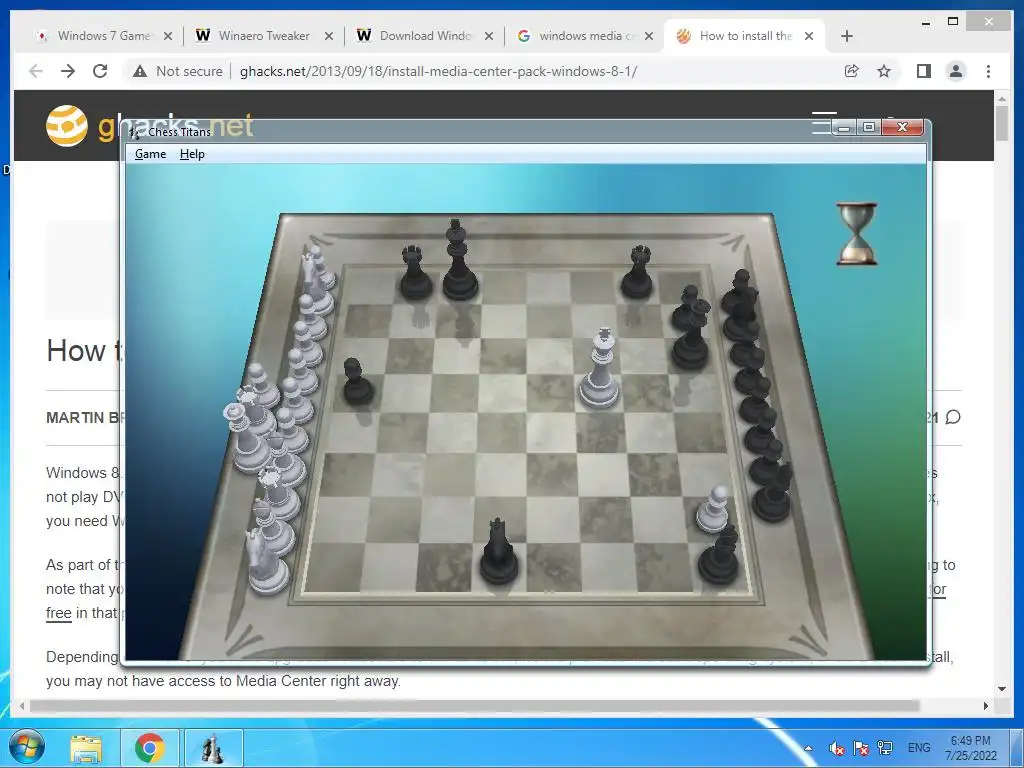Switch to Chrome from the taskbar
This screenshot has height=768, width=1024.
(x=150, y=748)
